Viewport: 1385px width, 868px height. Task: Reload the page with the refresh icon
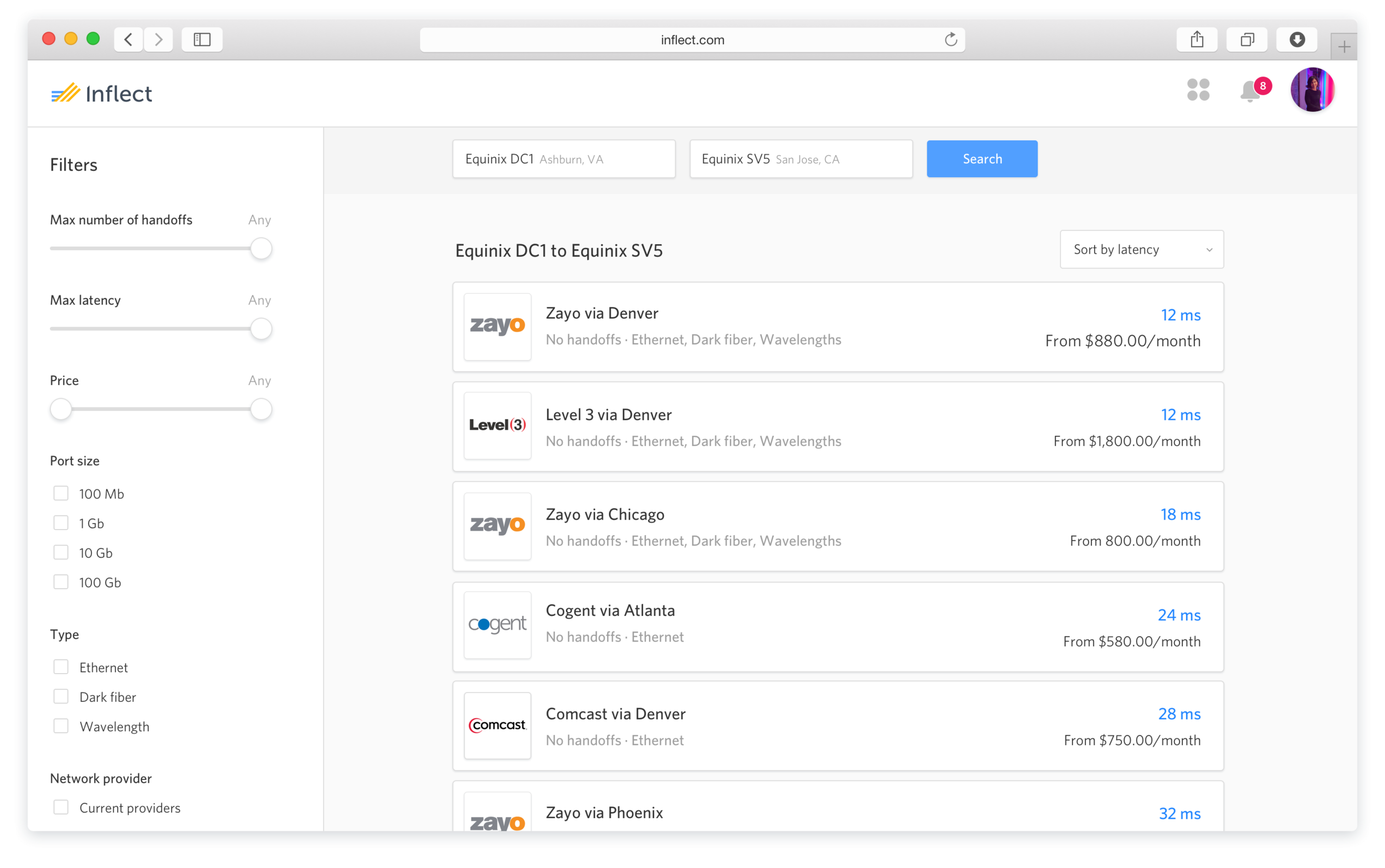click(951, 40)
